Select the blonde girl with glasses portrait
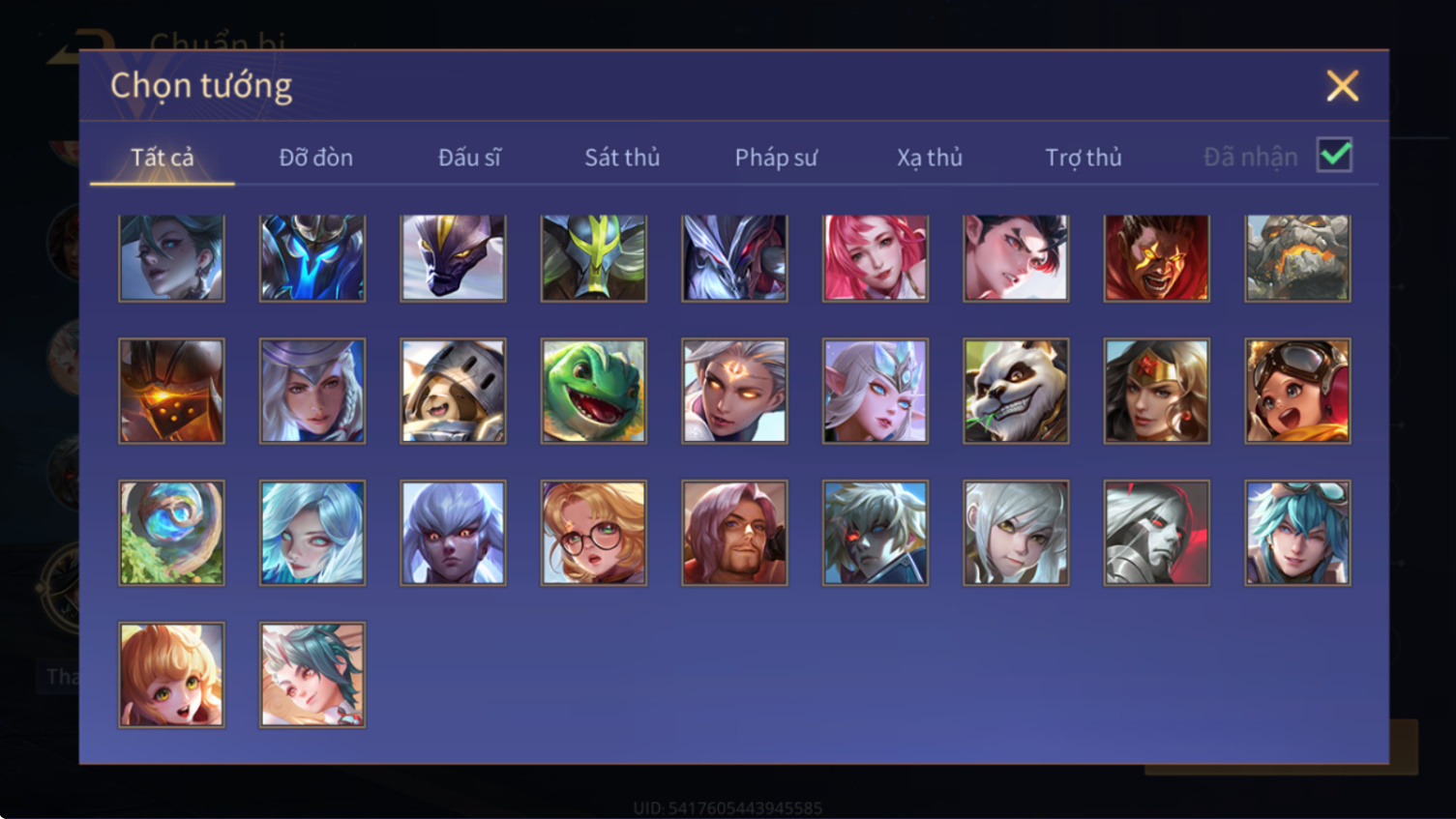 point(594,533)
